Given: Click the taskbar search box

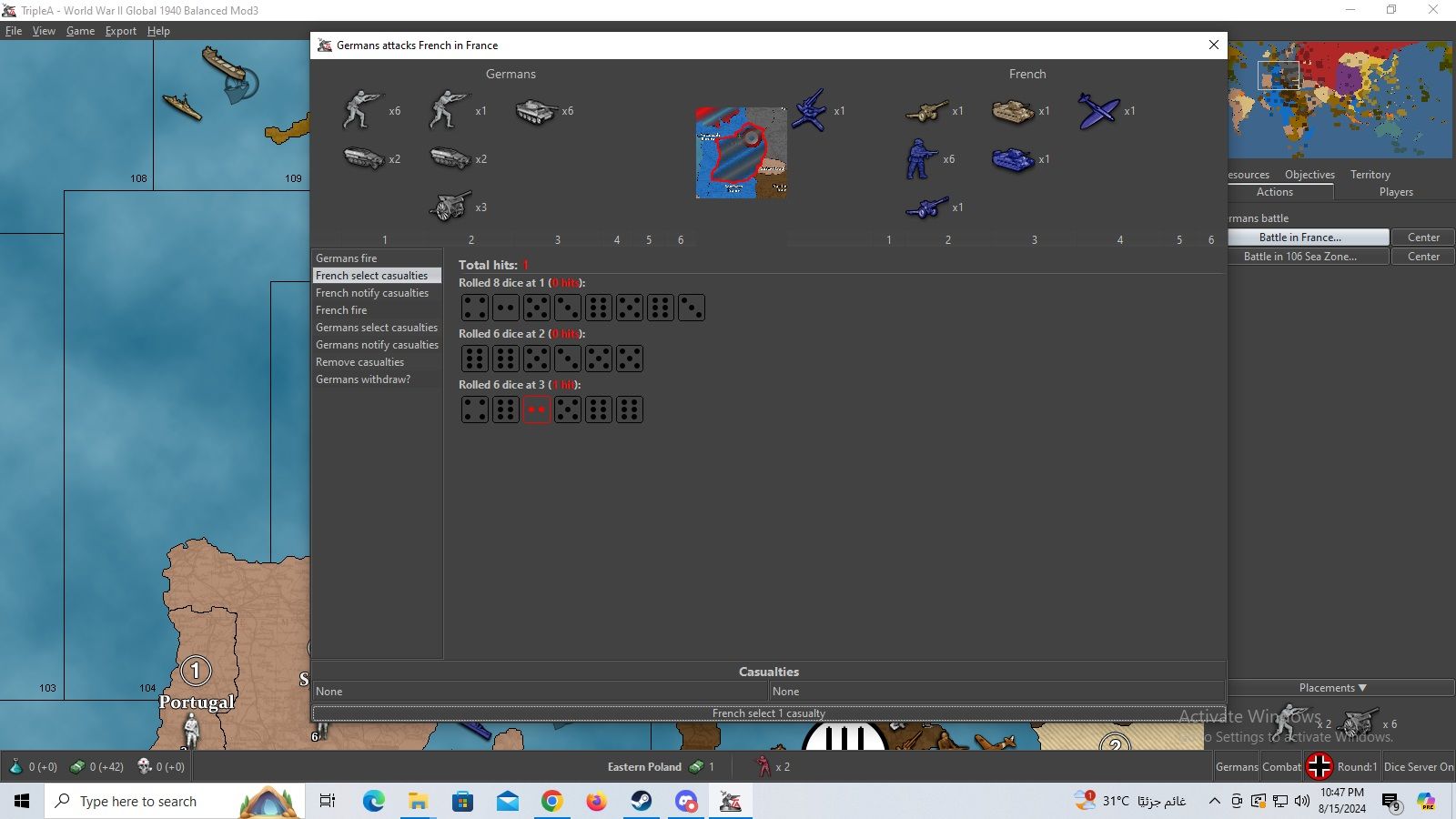Looking at the screenshot, I should [x=173, y=801].
